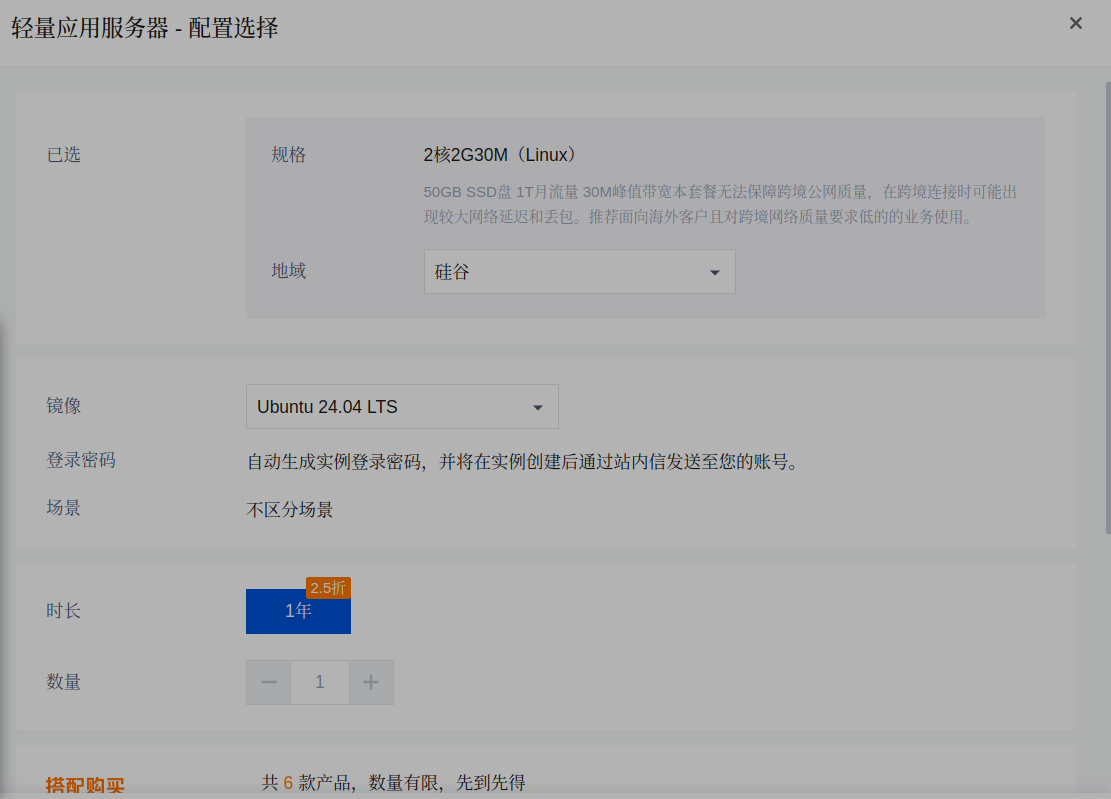The height and width of the screenshot is (799, 1111).
Task: Toggle the 硅谷 region selection
Action: click(580, 271)
